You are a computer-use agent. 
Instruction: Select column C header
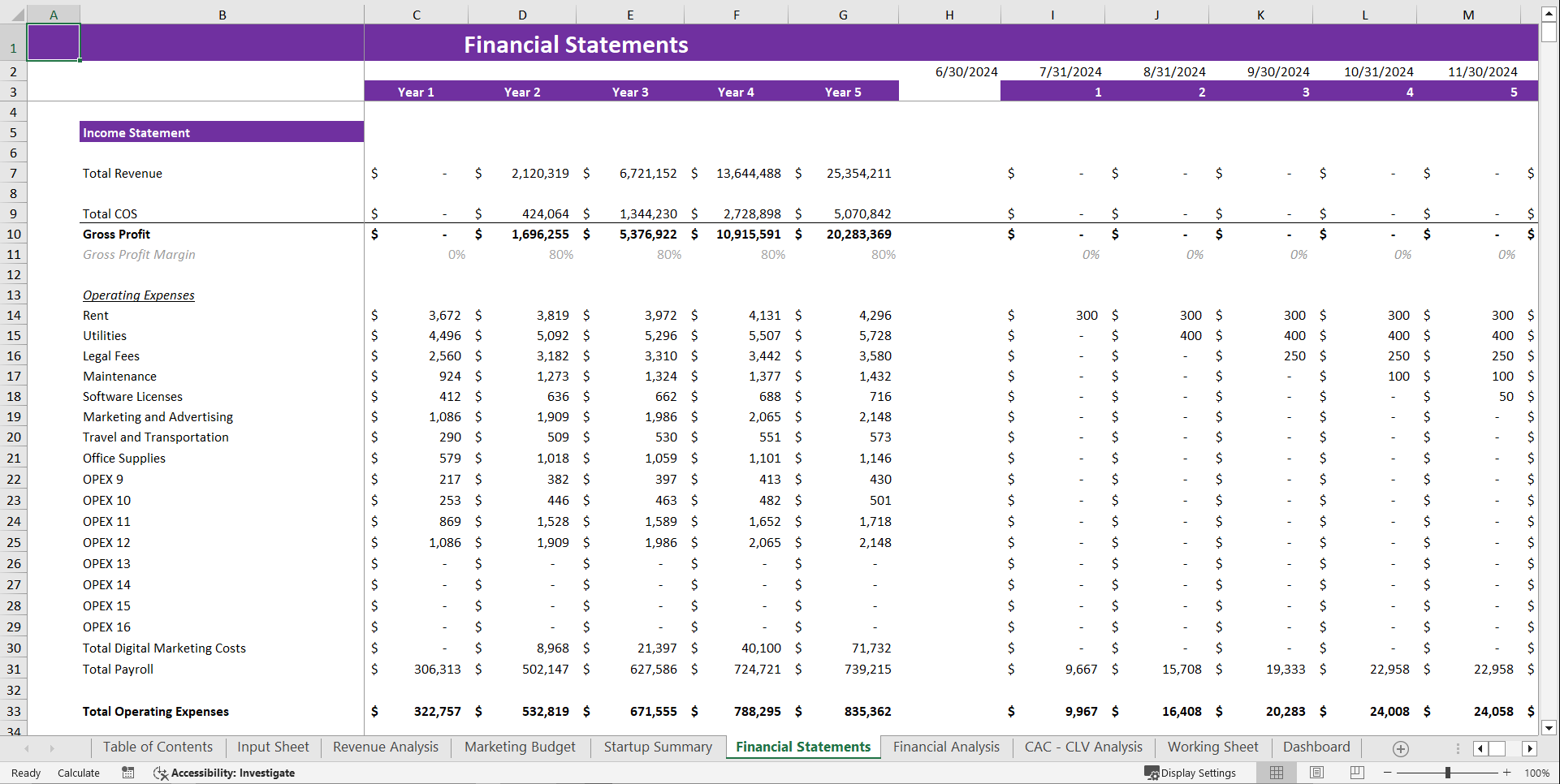coord(416,15)
